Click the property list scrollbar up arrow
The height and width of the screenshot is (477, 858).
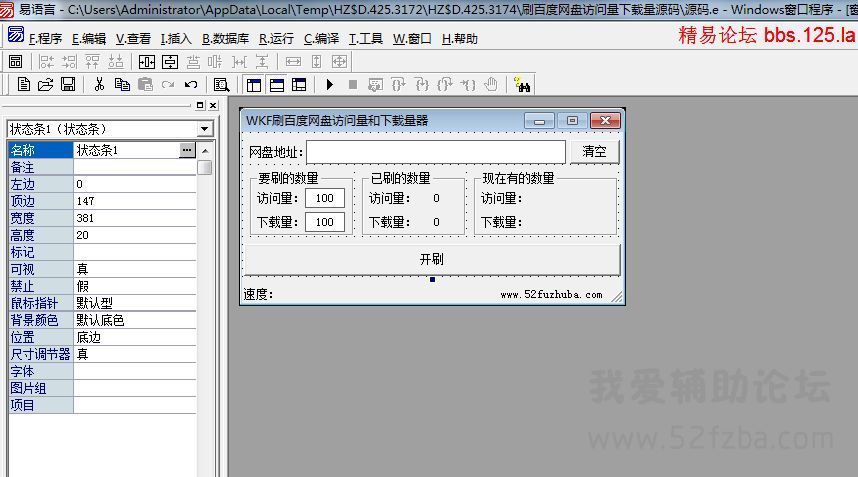tap(205, 150)
